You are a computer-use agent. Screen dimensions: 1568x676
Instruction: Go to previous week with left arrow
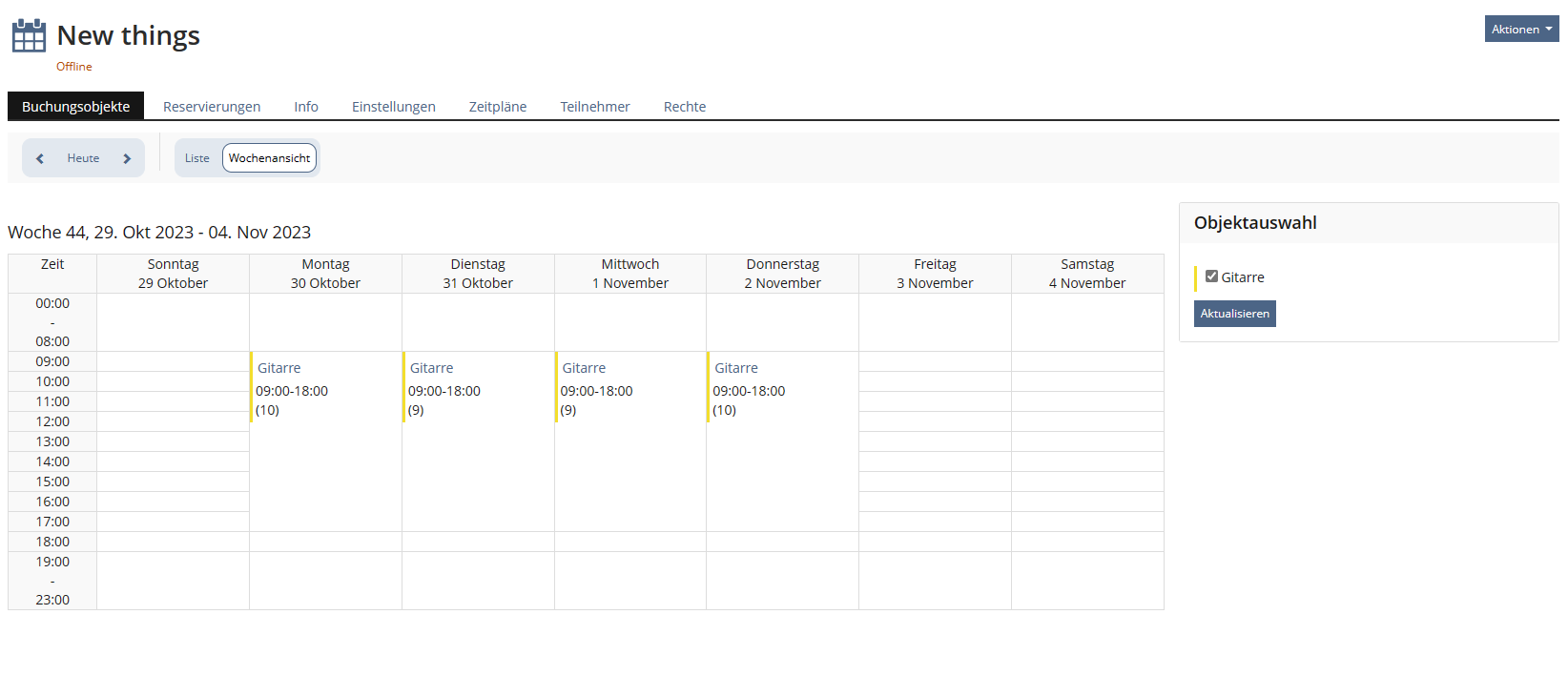coord(40,158)
